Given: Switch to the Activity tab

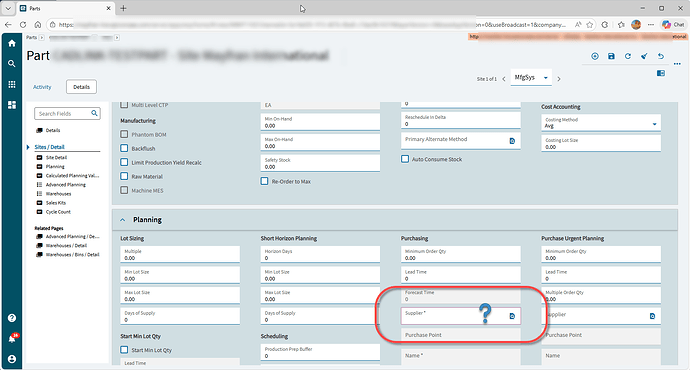Looking at the screenshot, I should [42, 87].
